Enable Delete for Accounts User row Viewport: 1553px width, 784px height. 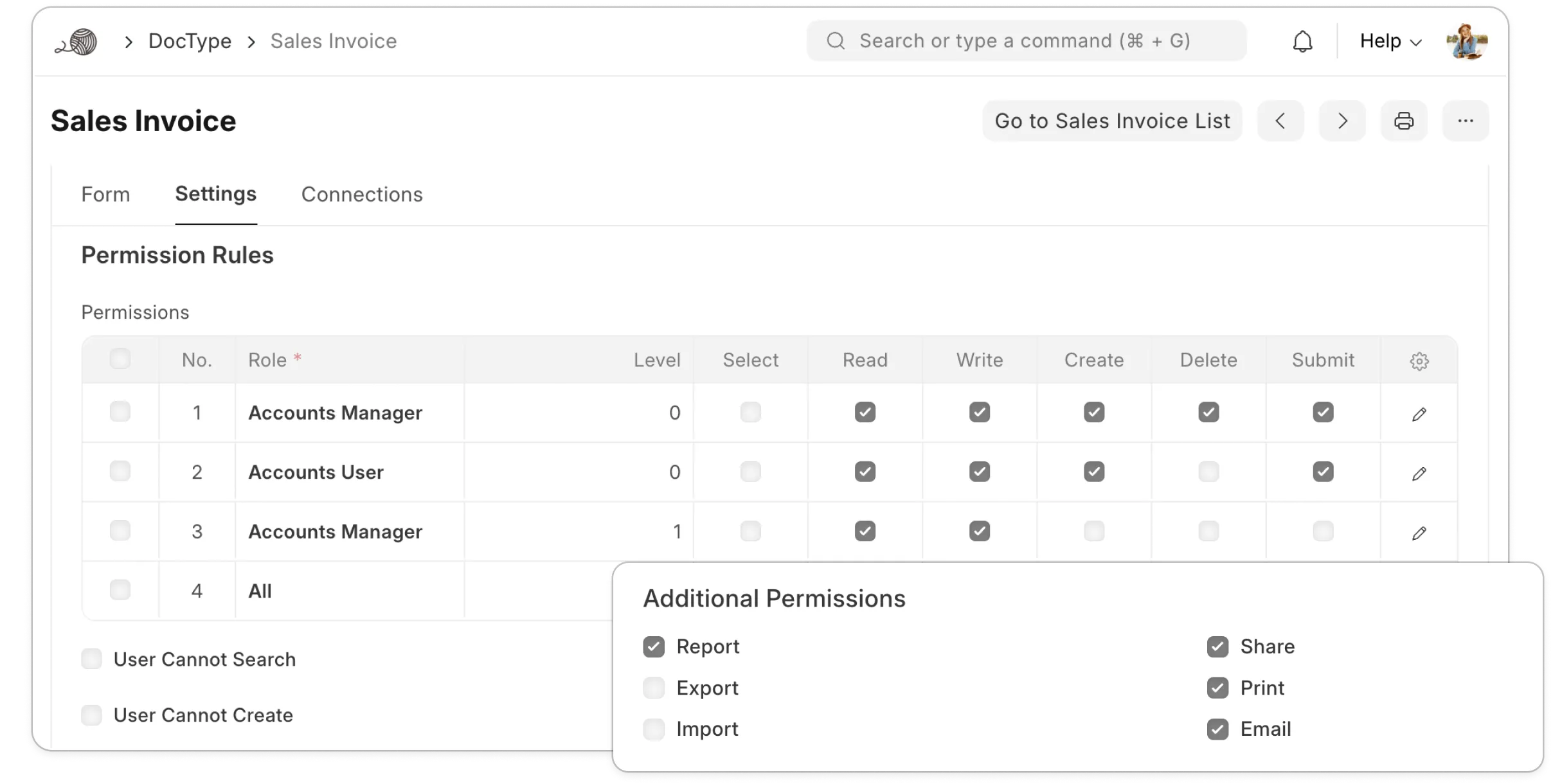tap(1208, 472)
